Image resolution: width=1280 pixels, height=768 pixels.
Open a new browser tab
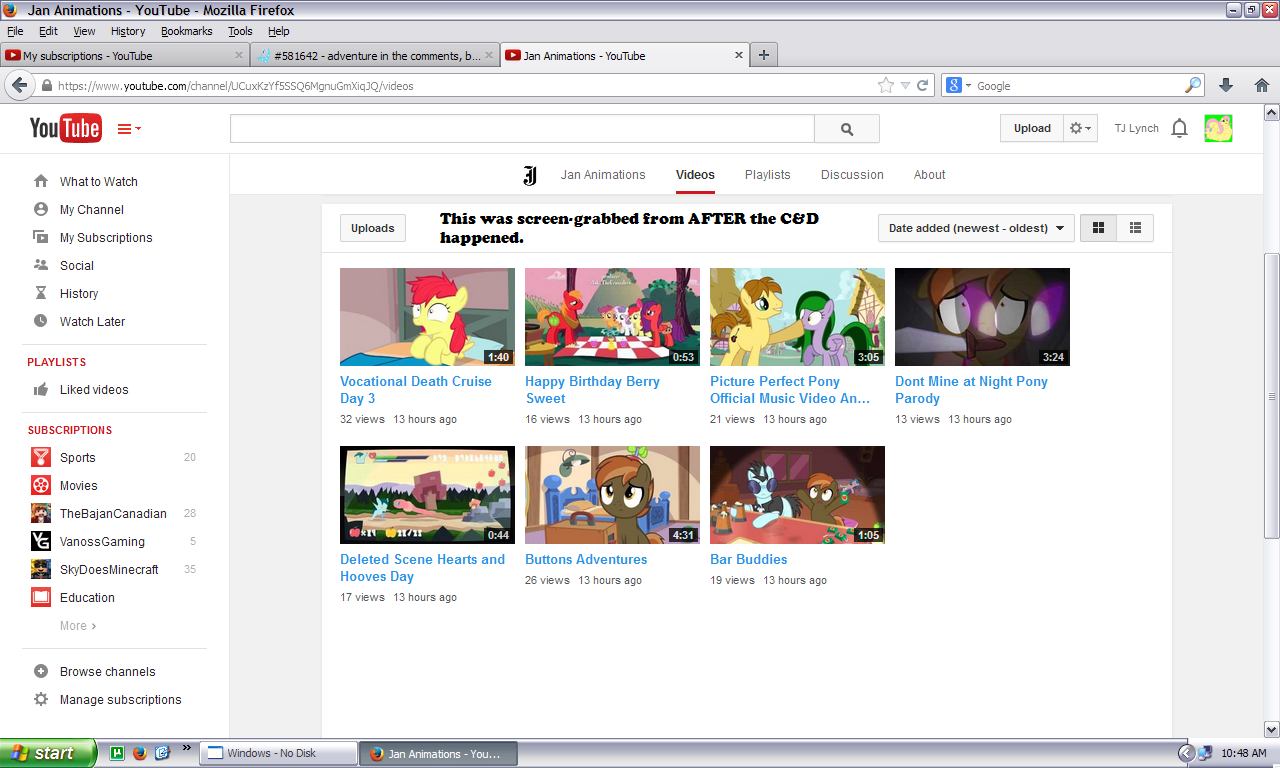(764, 55)
